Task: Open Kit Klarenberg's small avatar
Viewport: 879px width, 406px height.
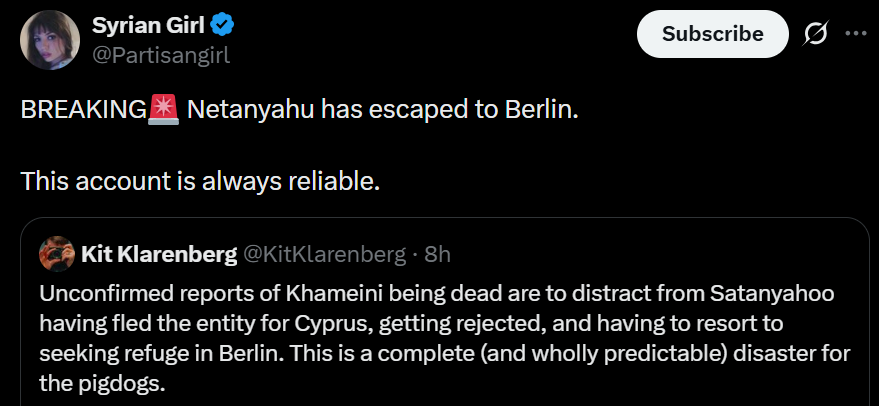Action: coord(58,254)
